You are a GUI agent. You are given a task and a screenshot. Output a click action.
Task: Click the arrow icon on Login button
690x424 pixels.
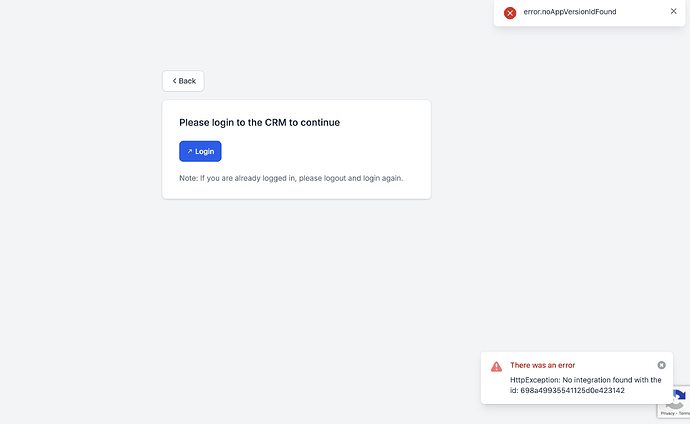[189, 152]
